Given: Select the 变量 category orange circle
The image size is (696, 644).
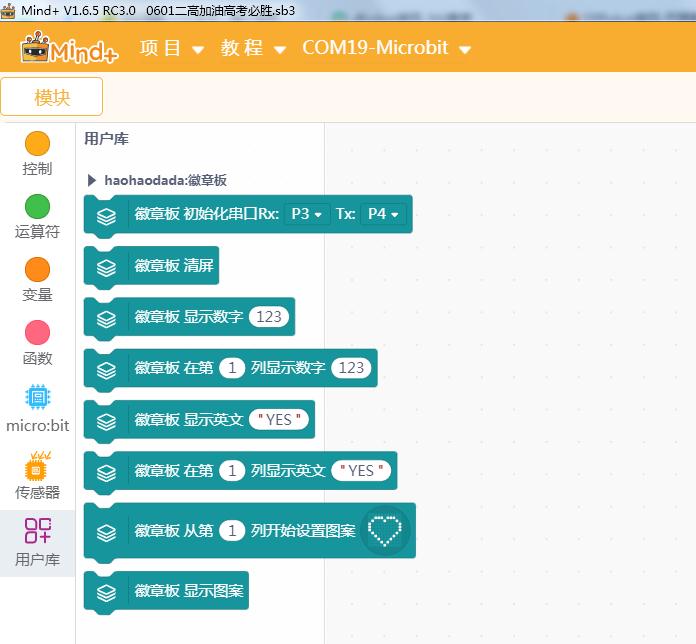Looking at the screenshot, I should (x=38, y=269).
